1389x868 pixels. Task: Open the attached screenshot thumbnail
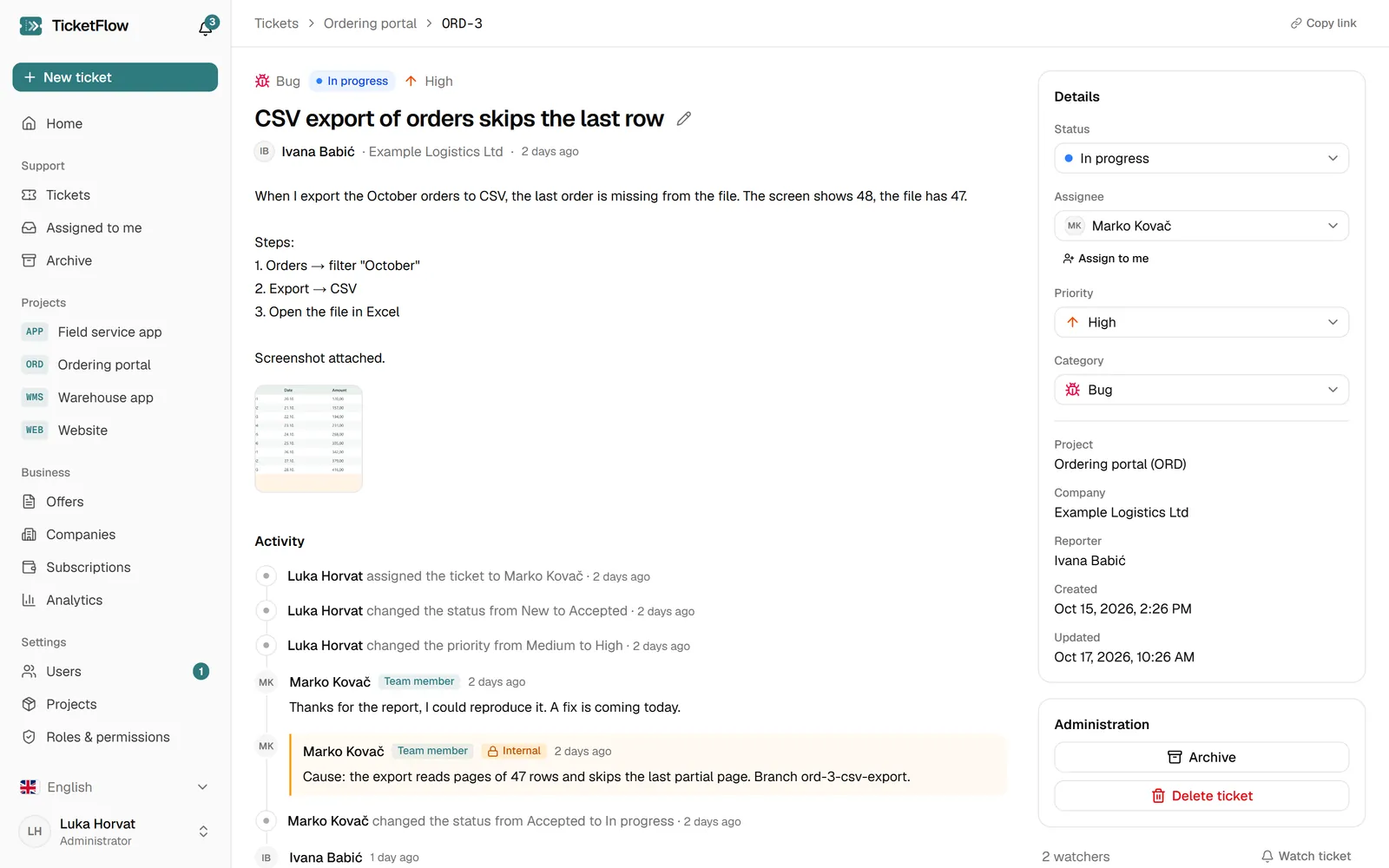(x=308, y=439)
